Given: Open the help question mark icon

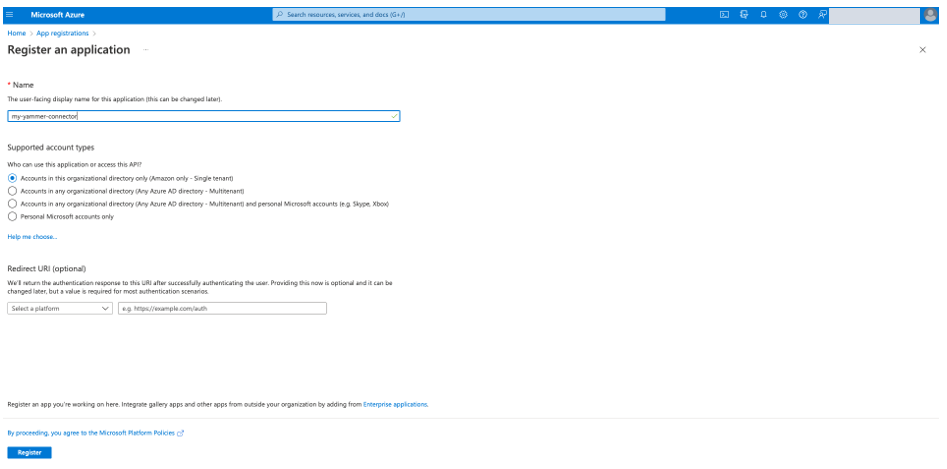Looking at the screenshot, I should click(x=803, y=14).
